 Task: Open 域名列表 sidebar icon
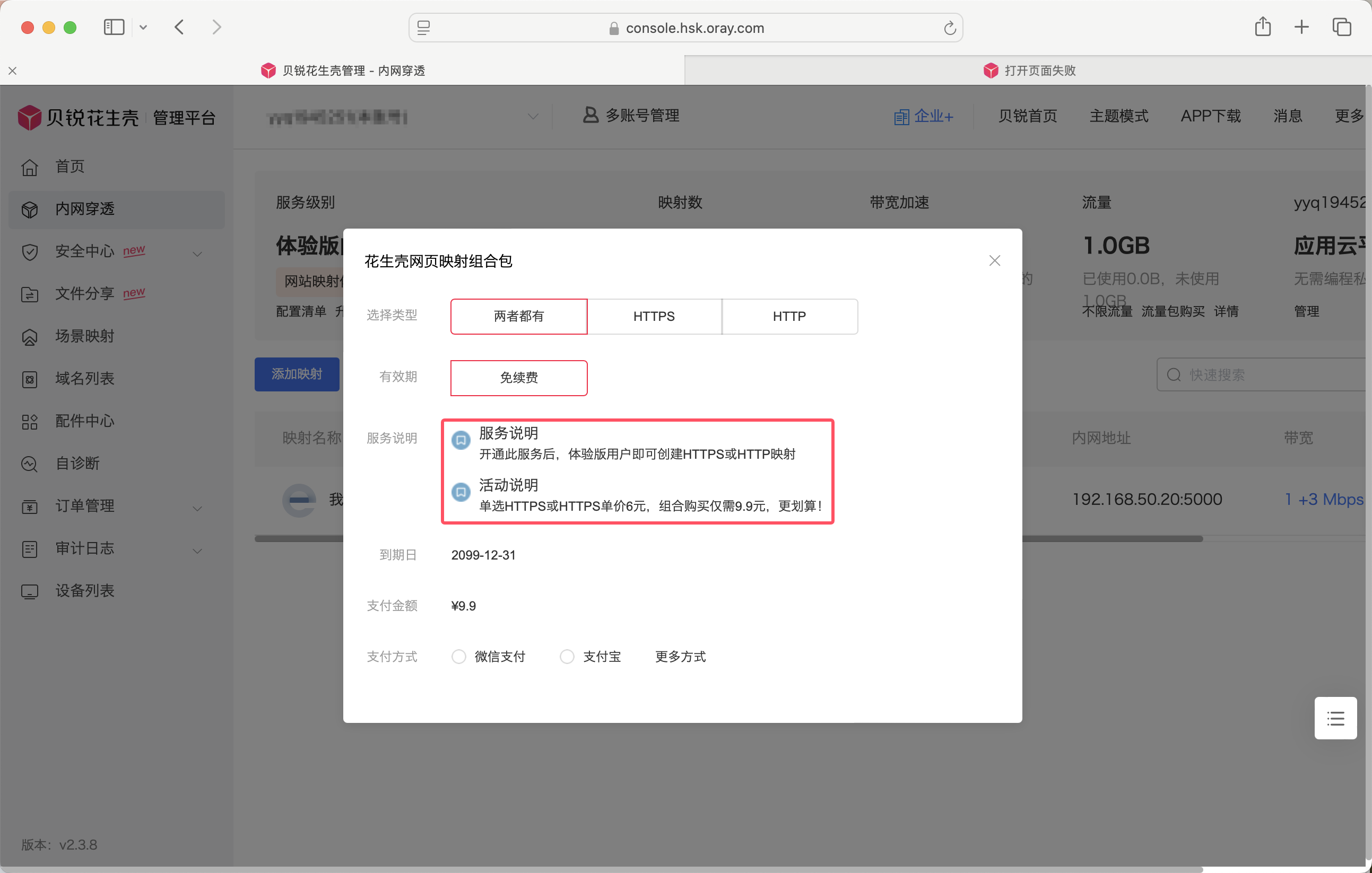pyautogui.click(x=30, y=379)
